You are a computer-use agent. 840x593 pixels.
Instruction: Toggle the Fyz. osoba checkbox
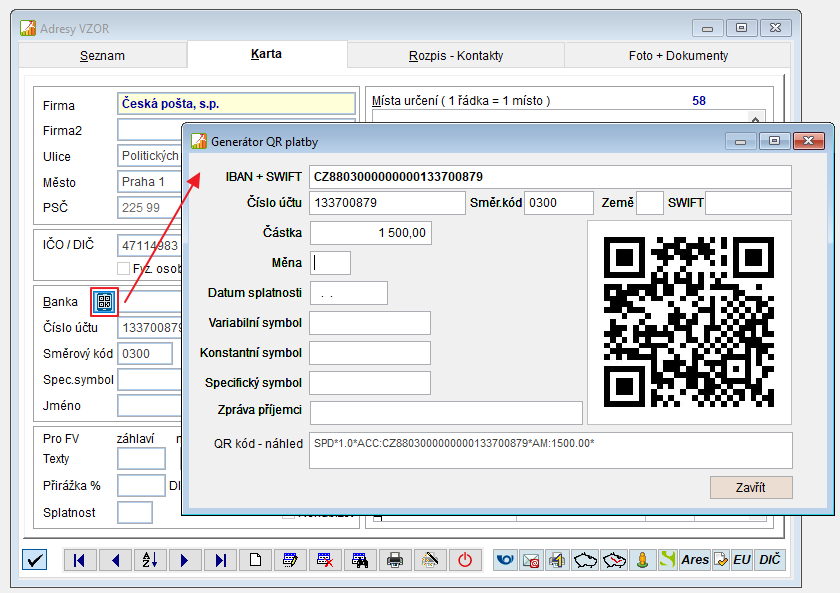pos(123,268)
